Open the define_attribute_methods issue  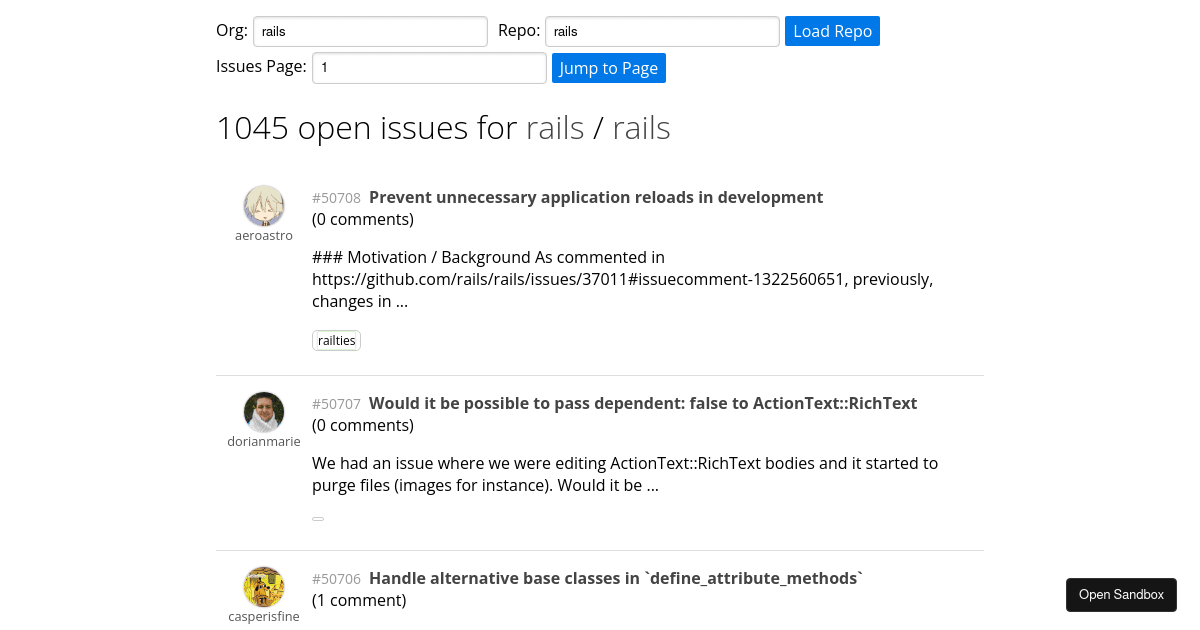(x=614, y=578)
